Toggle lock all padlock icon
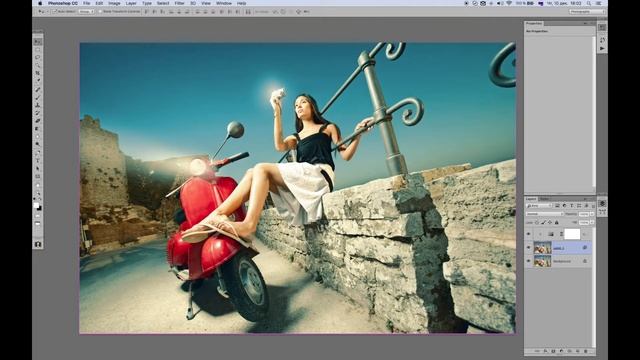640x360 pixels. [x=556, y=222]
